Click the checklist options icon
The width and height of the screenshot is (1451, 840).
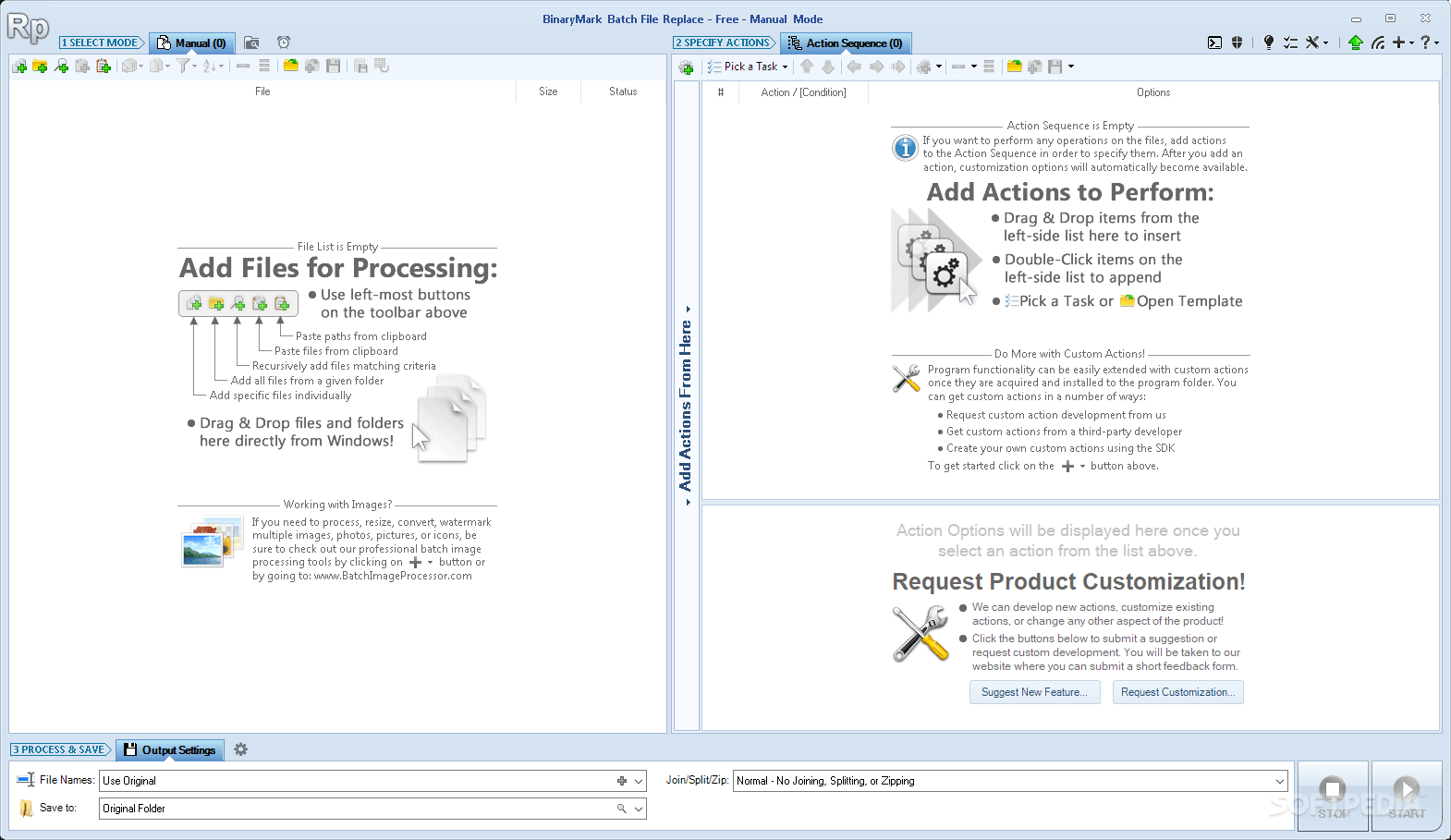1290,43
